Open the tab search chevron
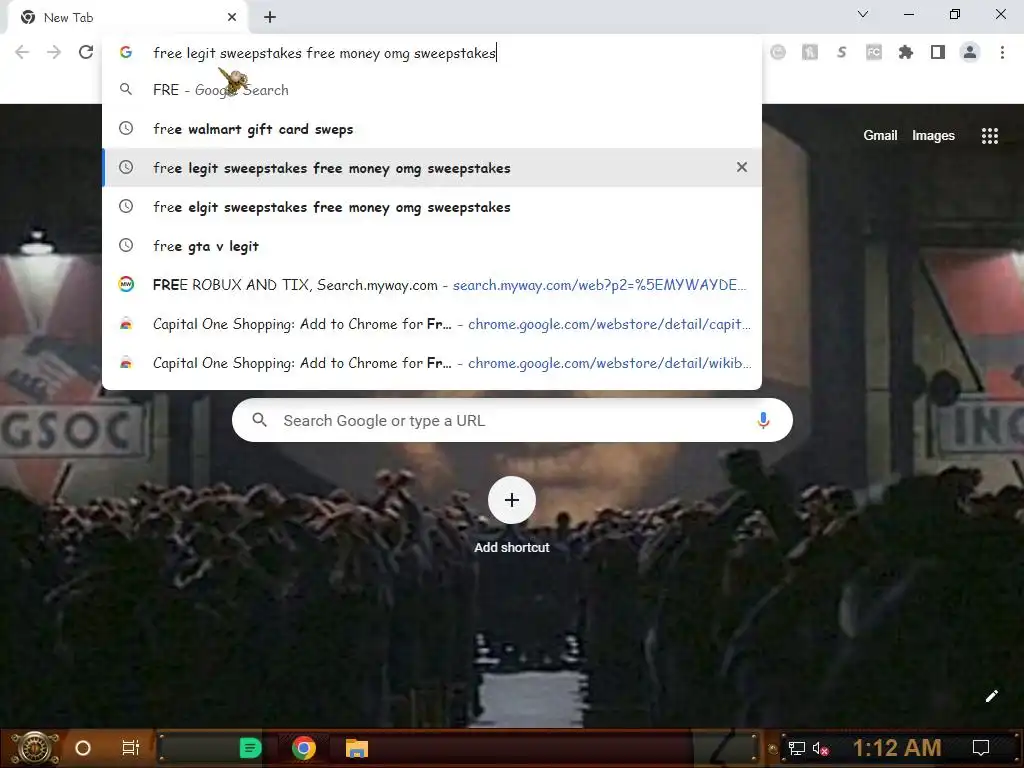The height and width of the screenshot is (768, 1024). (x=863, y=14)
